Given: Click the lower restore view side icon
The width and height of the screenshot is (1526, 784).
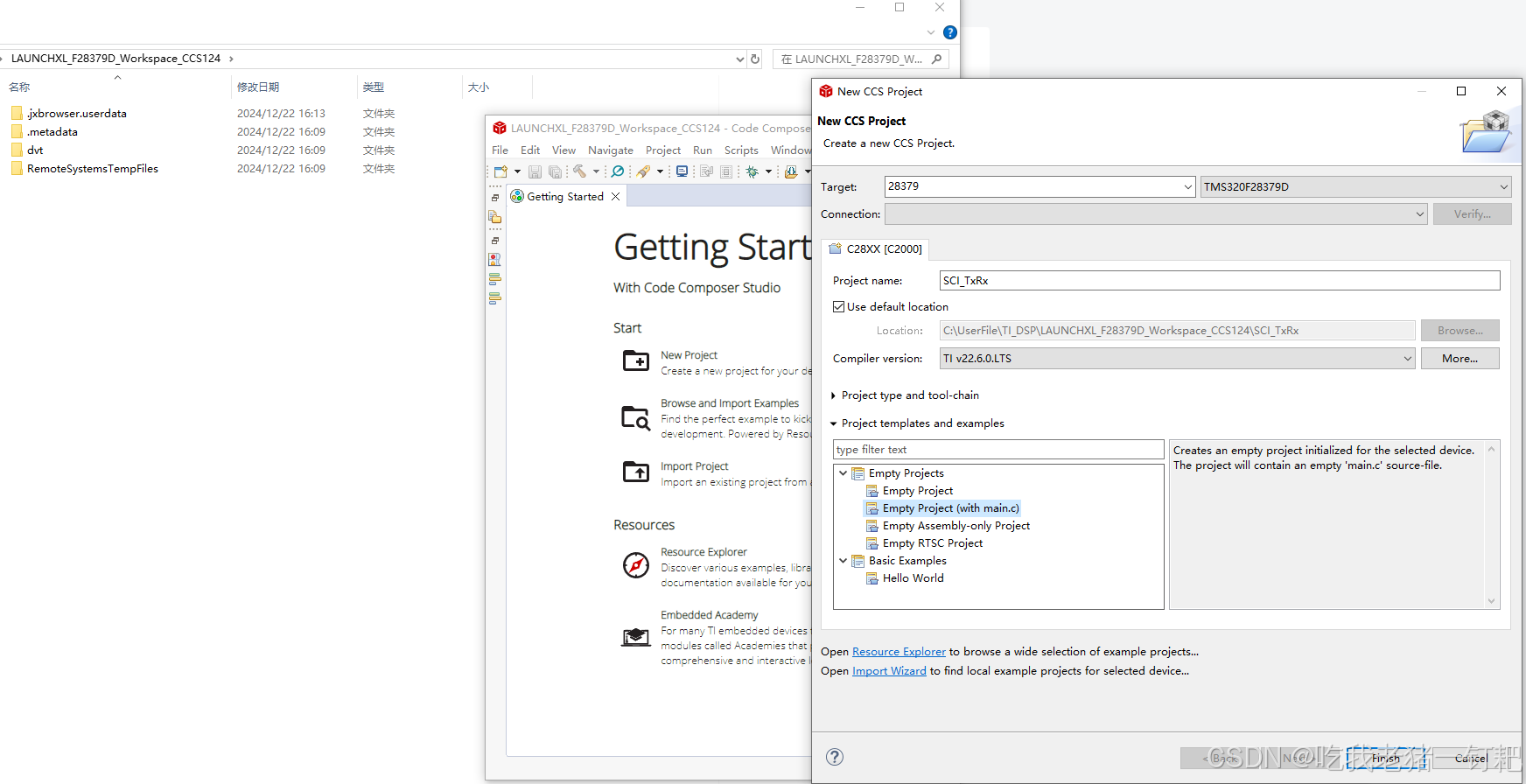Looking at the screenshot, I should coord(495,241).
